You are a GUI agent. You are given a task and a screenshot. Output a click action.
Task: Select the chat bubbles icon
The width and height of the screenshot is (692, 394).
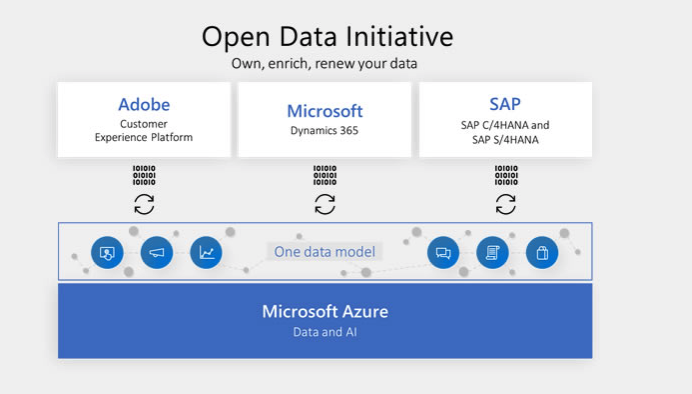(443, 252)
